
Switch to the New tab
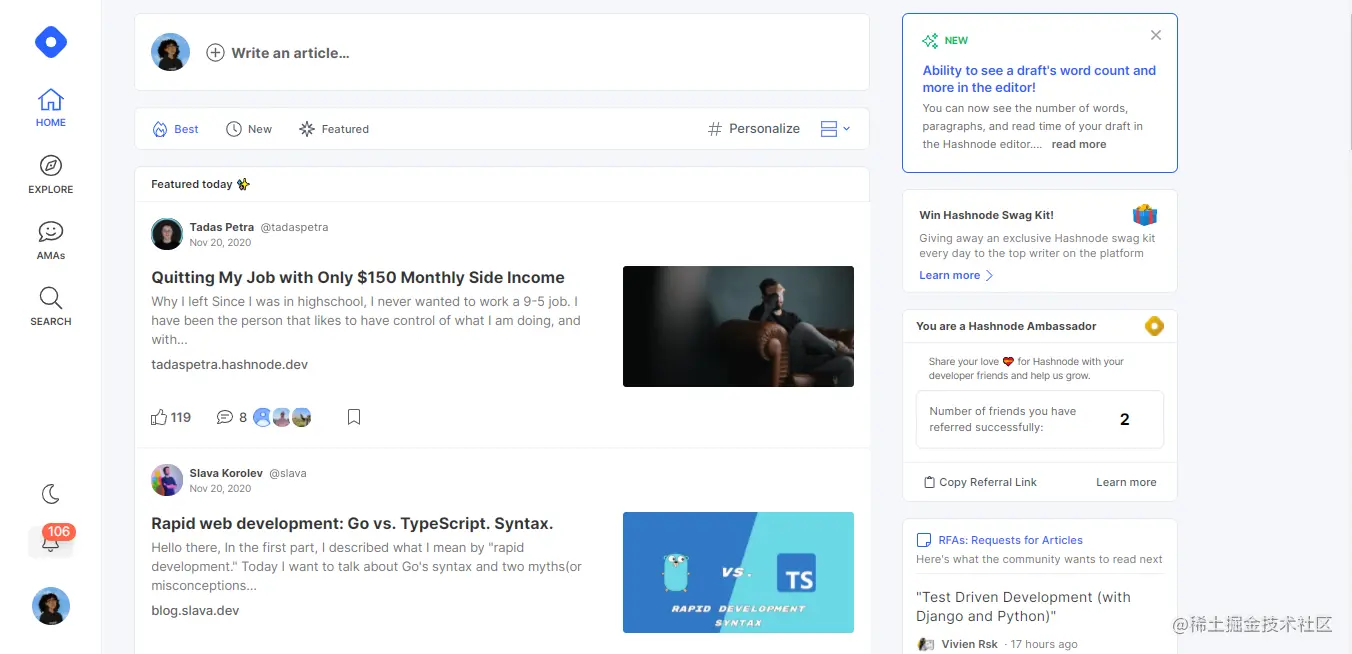click(x=249, y=129)
